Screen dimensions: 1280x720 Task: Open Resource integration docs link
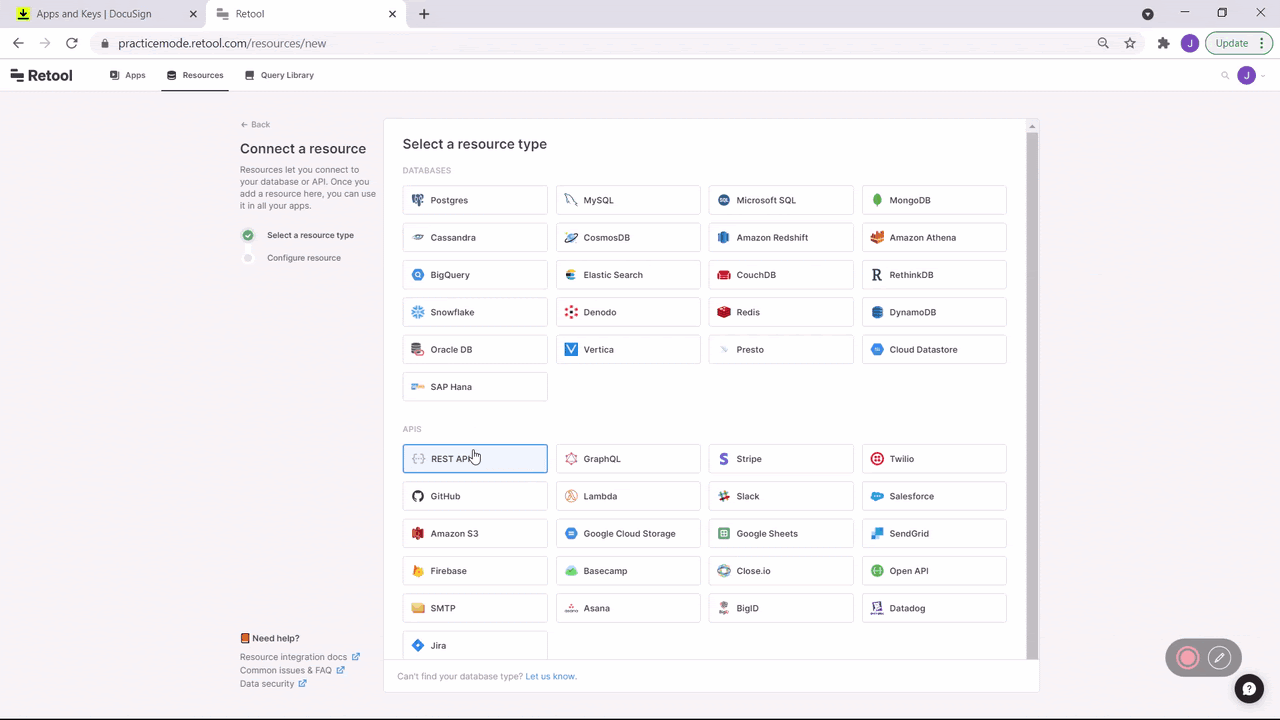coord(300,657)
